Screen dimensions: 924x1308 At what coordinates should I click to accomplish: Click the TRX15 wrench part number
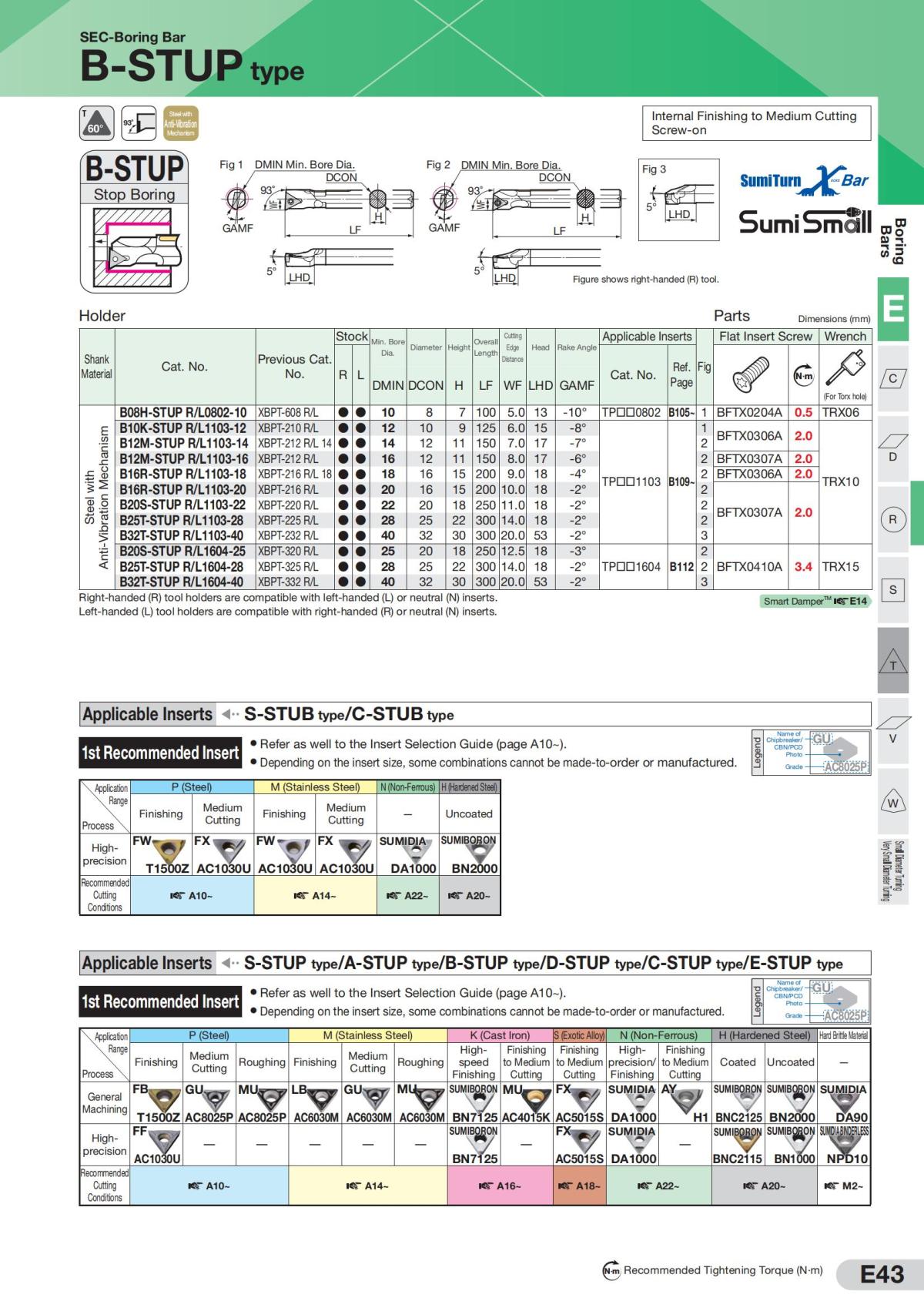(x=840, y=566)
